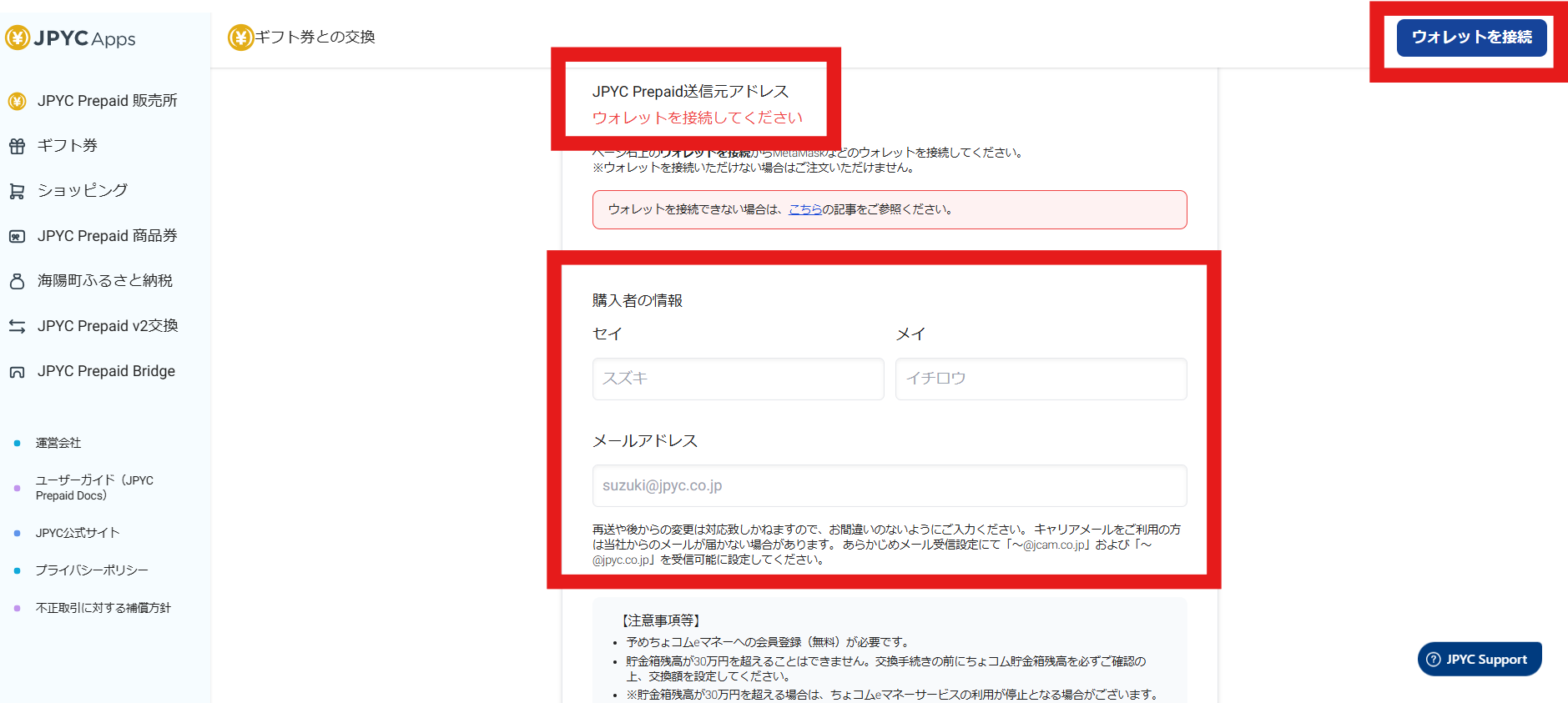The width and height of the screenshot is (1568, 703).
Task: Click the shopping cart icon for ショッピング
Action: pyautogui.click(x=17, y=191)
